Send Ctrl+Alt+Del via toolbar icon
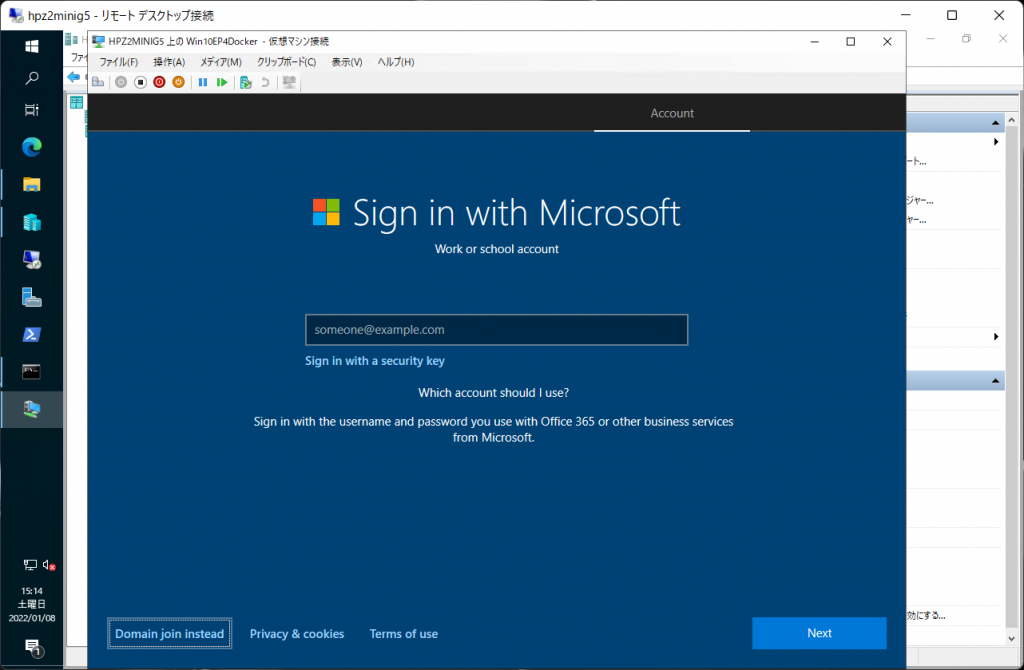The width and height of the screenshot is (1024, 670). click(98, 82)
